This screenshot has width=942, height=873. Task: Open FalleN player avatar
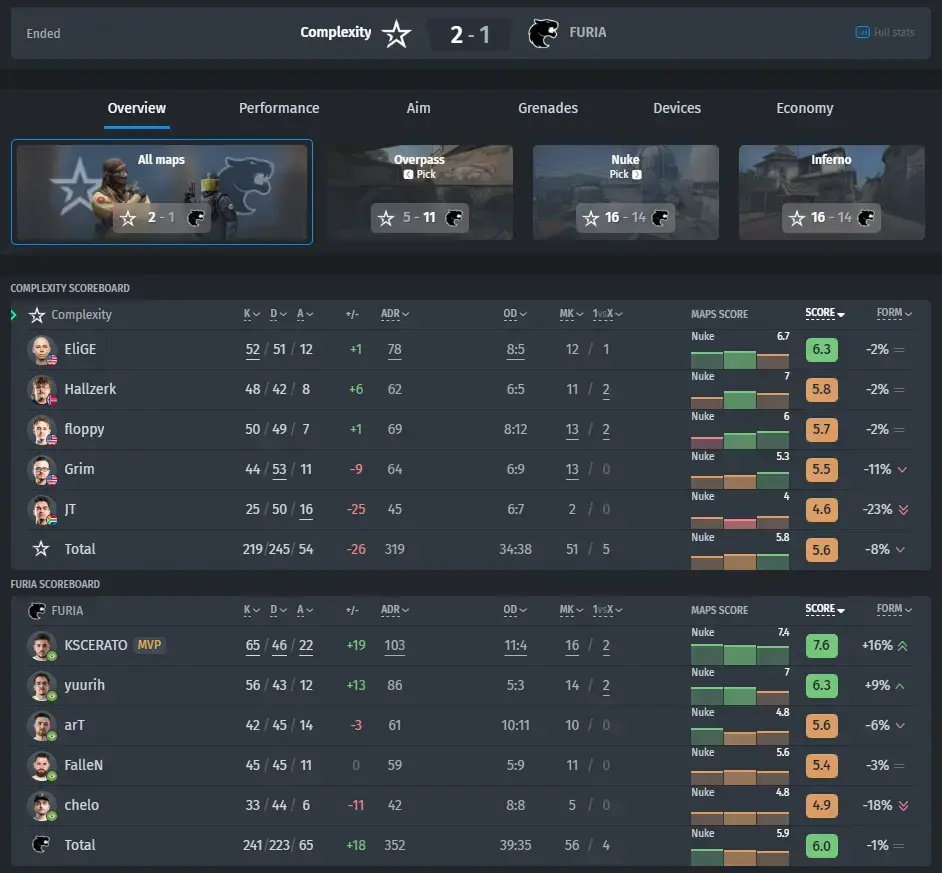(x=41, y=765)
